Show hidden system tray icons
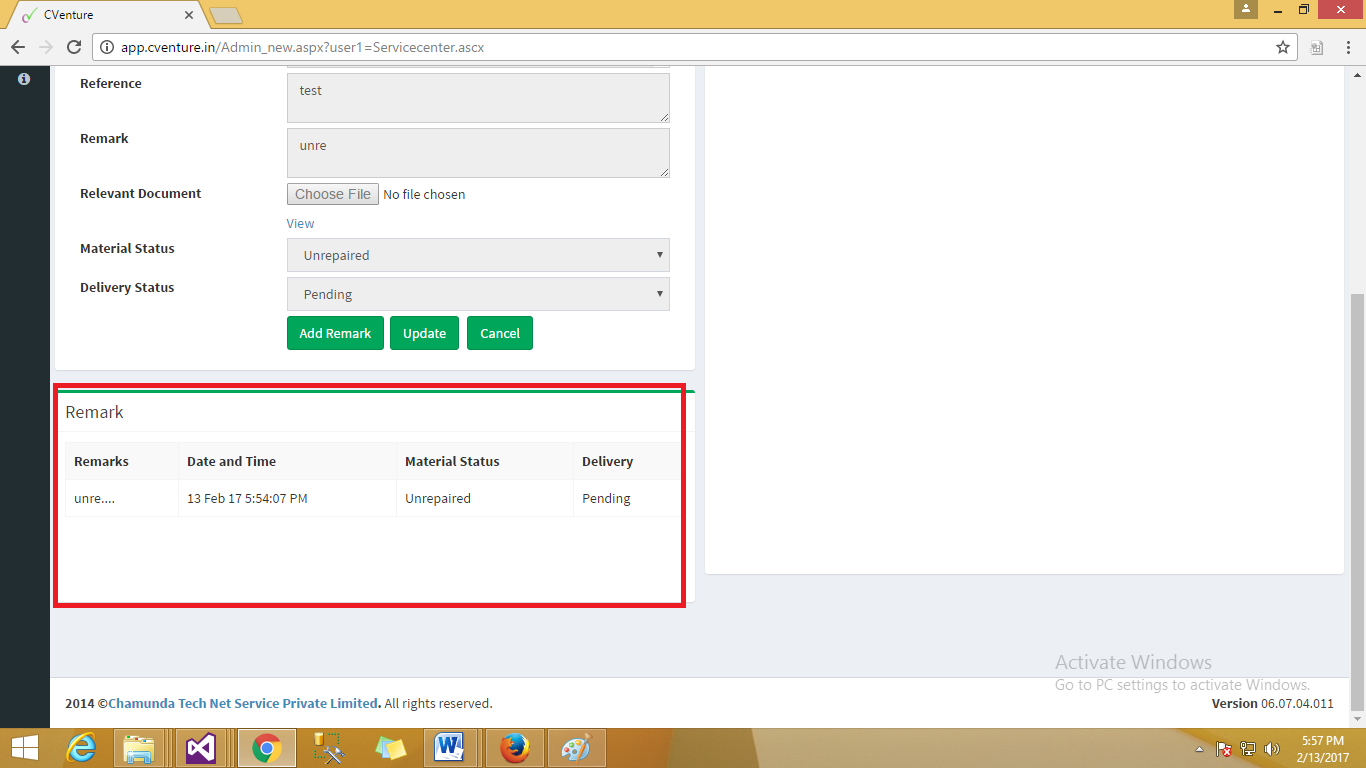This screenshot has height=768, width=1366. pos(1199,749)
